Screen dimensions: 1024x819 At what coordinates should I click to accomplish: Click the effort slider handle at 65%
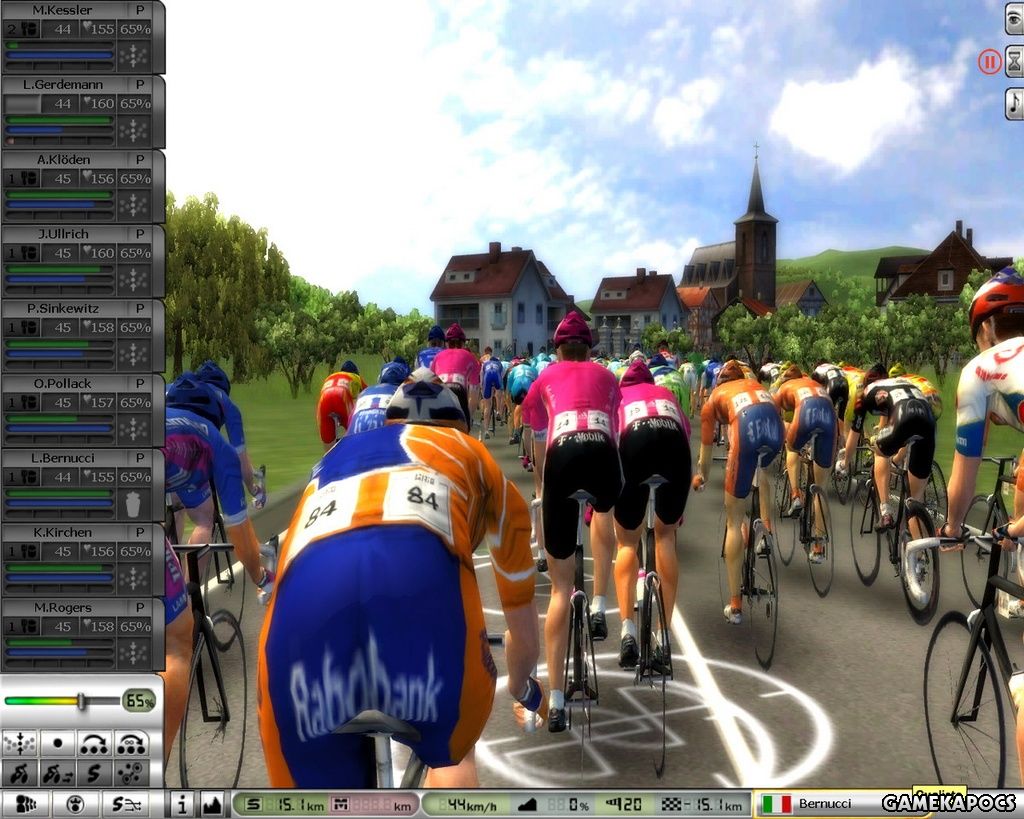click(82, 701)
